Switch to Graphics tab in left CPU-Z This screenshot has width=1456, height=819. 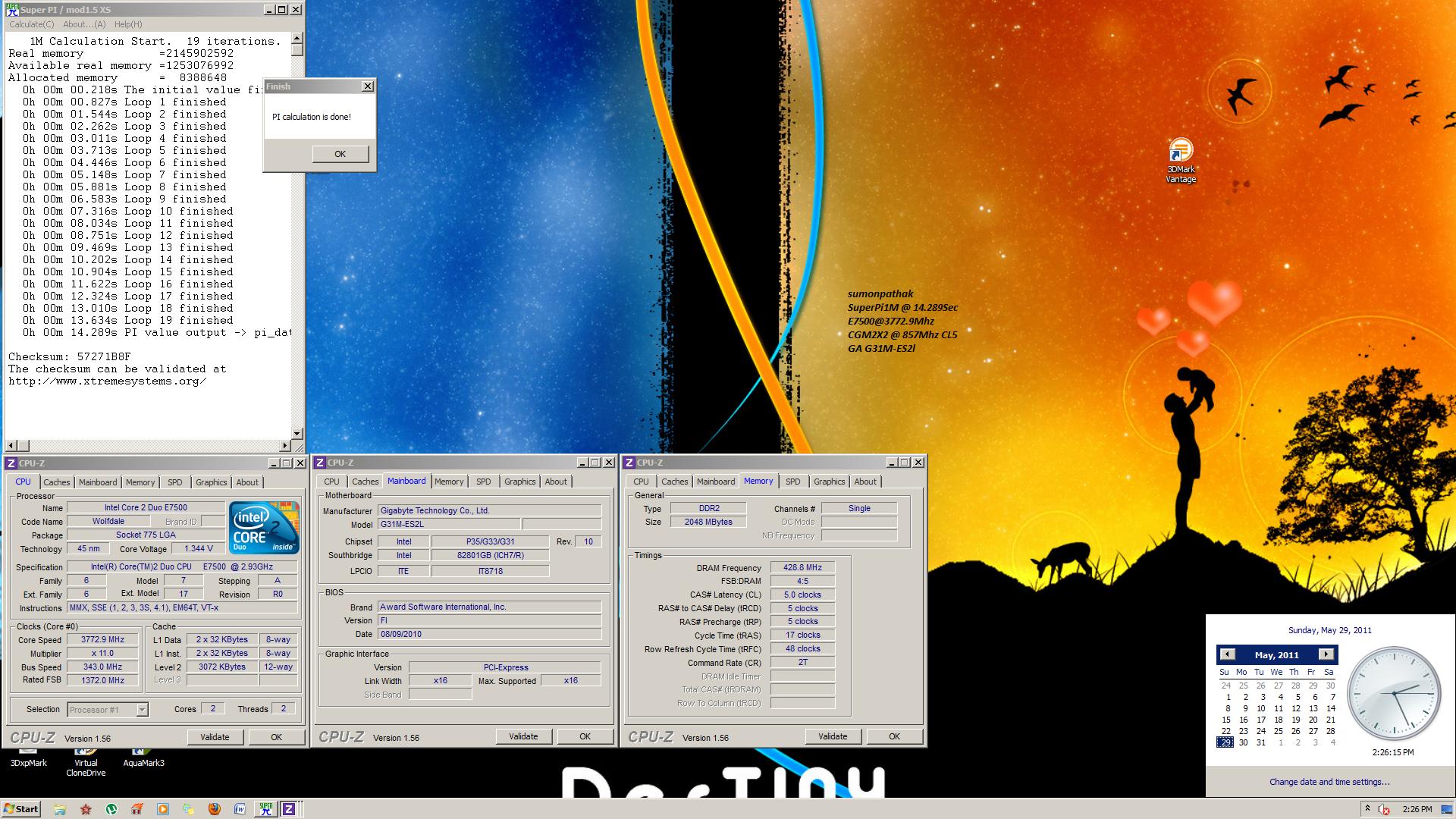click(x=211, y=482)
